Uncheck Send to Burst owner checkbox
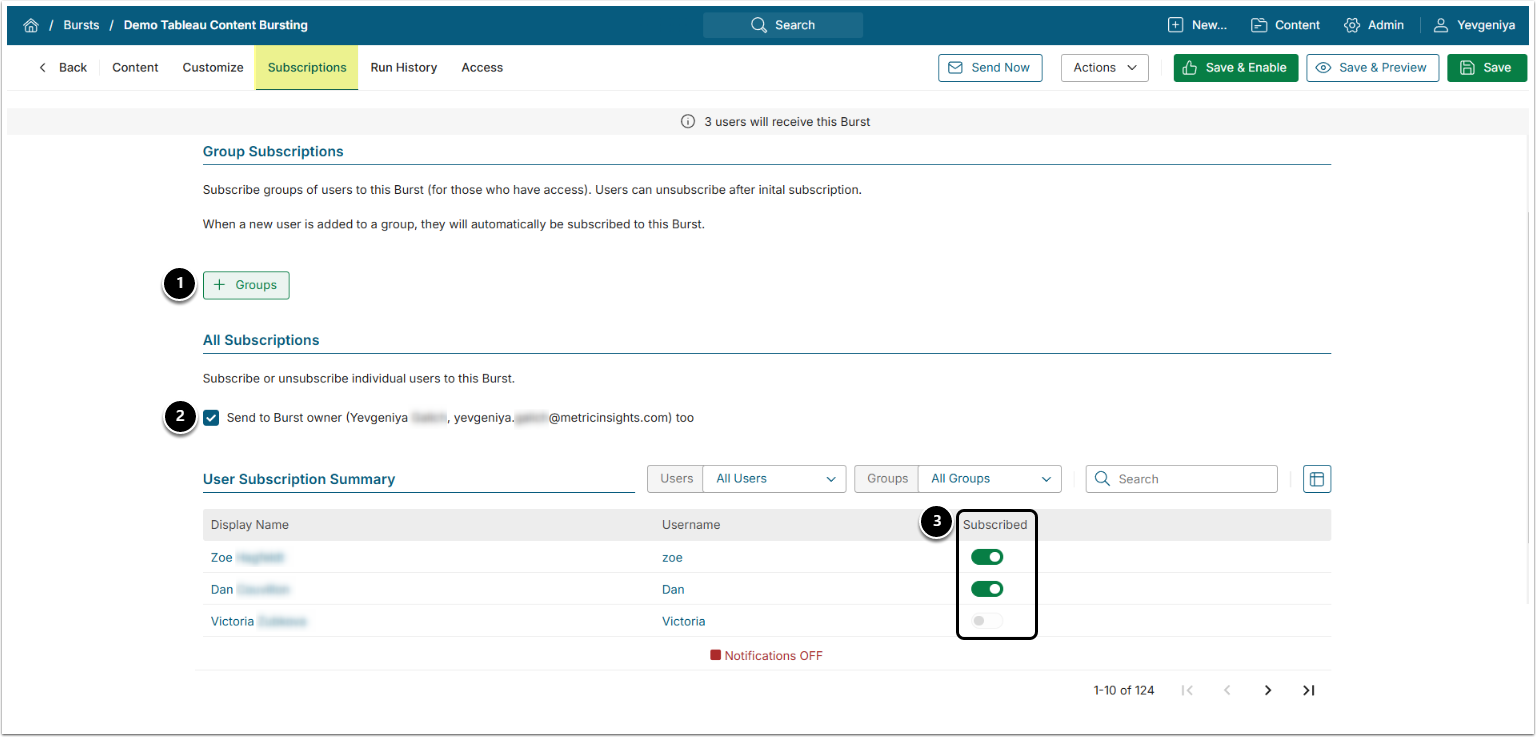The image size is (1536, 737). pyautogui.click(x=211, y=418)
